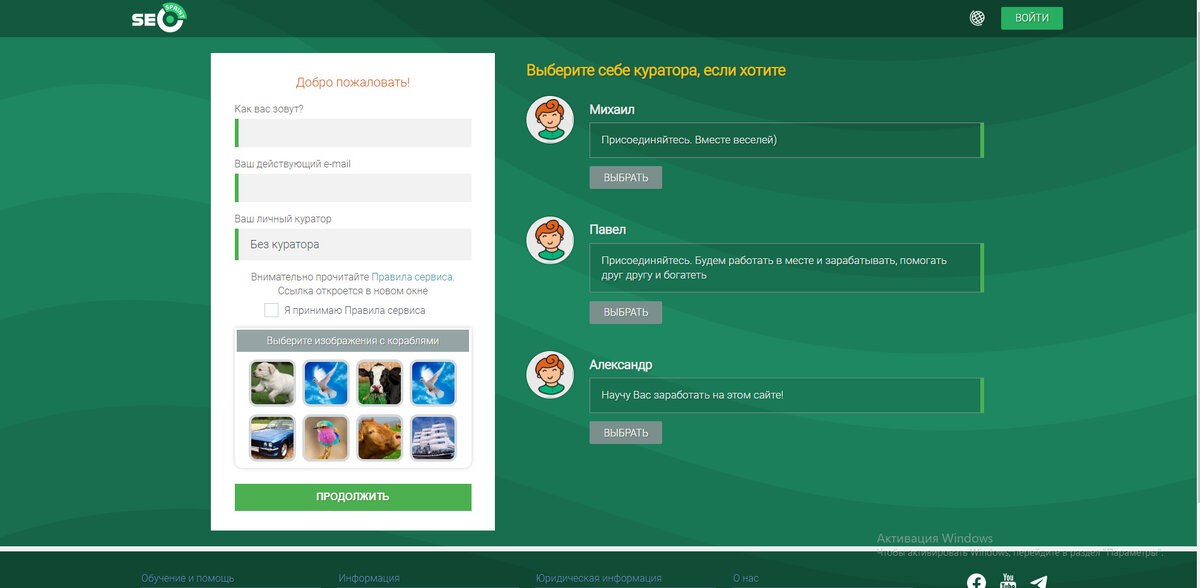Click the ВОЙТИ login button

click(x=1031, y=18)
